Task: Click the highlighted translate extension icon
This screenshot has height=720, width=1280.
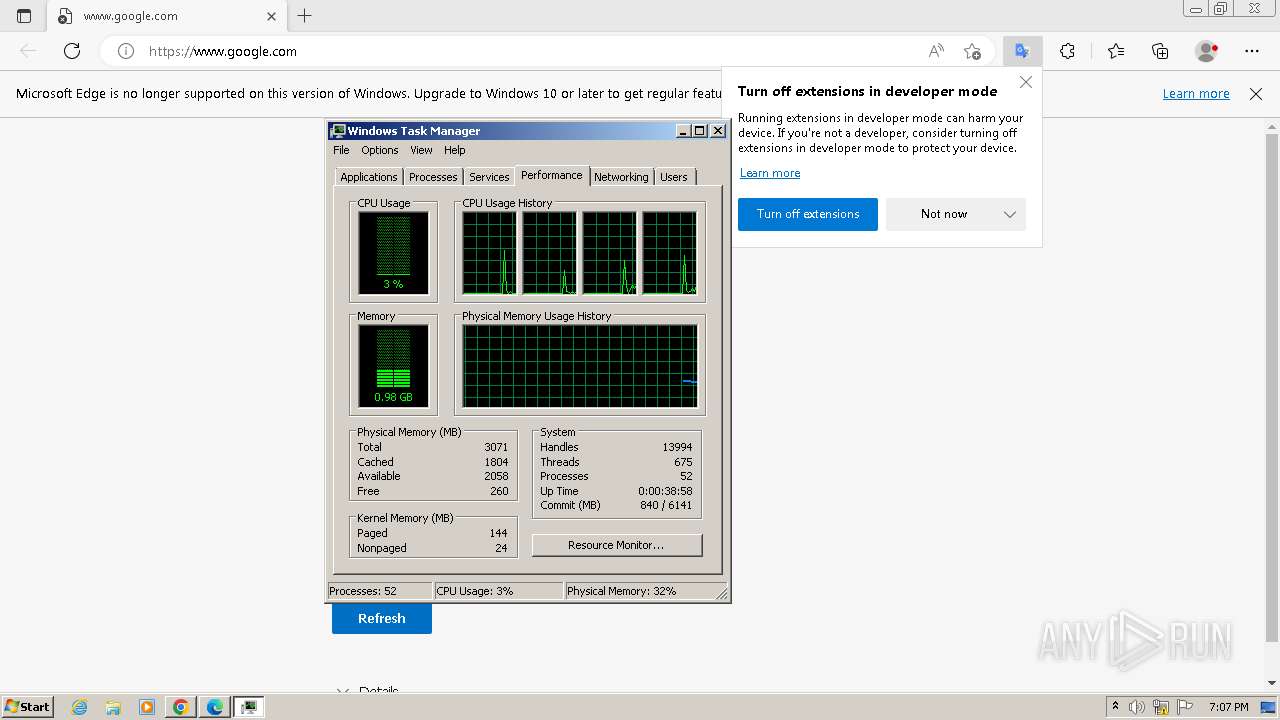Action: [1022, 51]
